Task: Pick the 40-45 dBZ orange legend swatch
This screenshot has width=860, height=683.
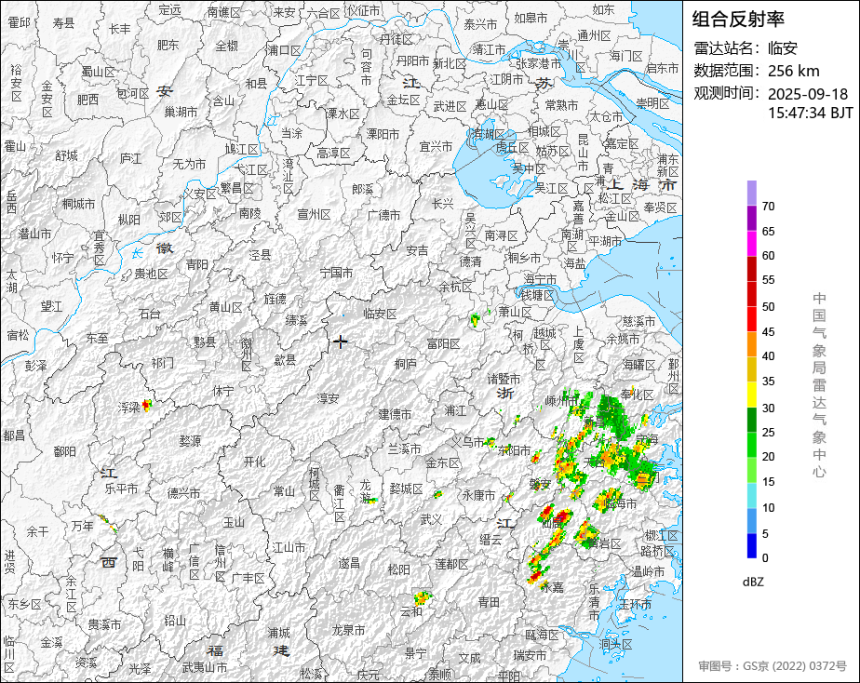Action: (751, 344)
